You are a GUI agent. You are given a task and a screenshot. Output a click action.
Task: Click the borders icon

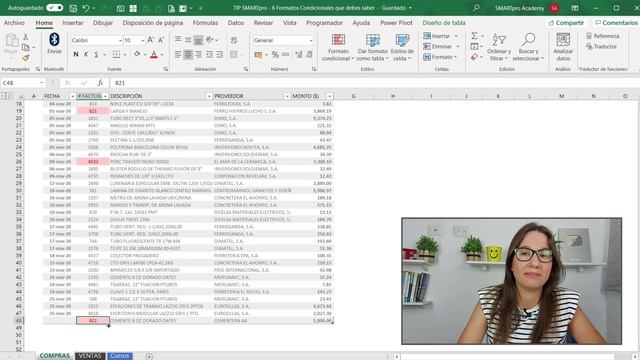pos(116,54)
